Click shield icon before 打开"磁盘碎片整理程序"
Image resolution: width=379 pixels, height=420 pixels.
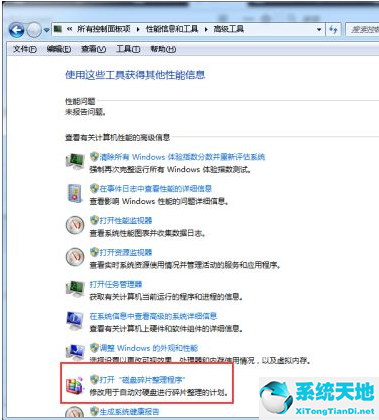pos(94,380)
